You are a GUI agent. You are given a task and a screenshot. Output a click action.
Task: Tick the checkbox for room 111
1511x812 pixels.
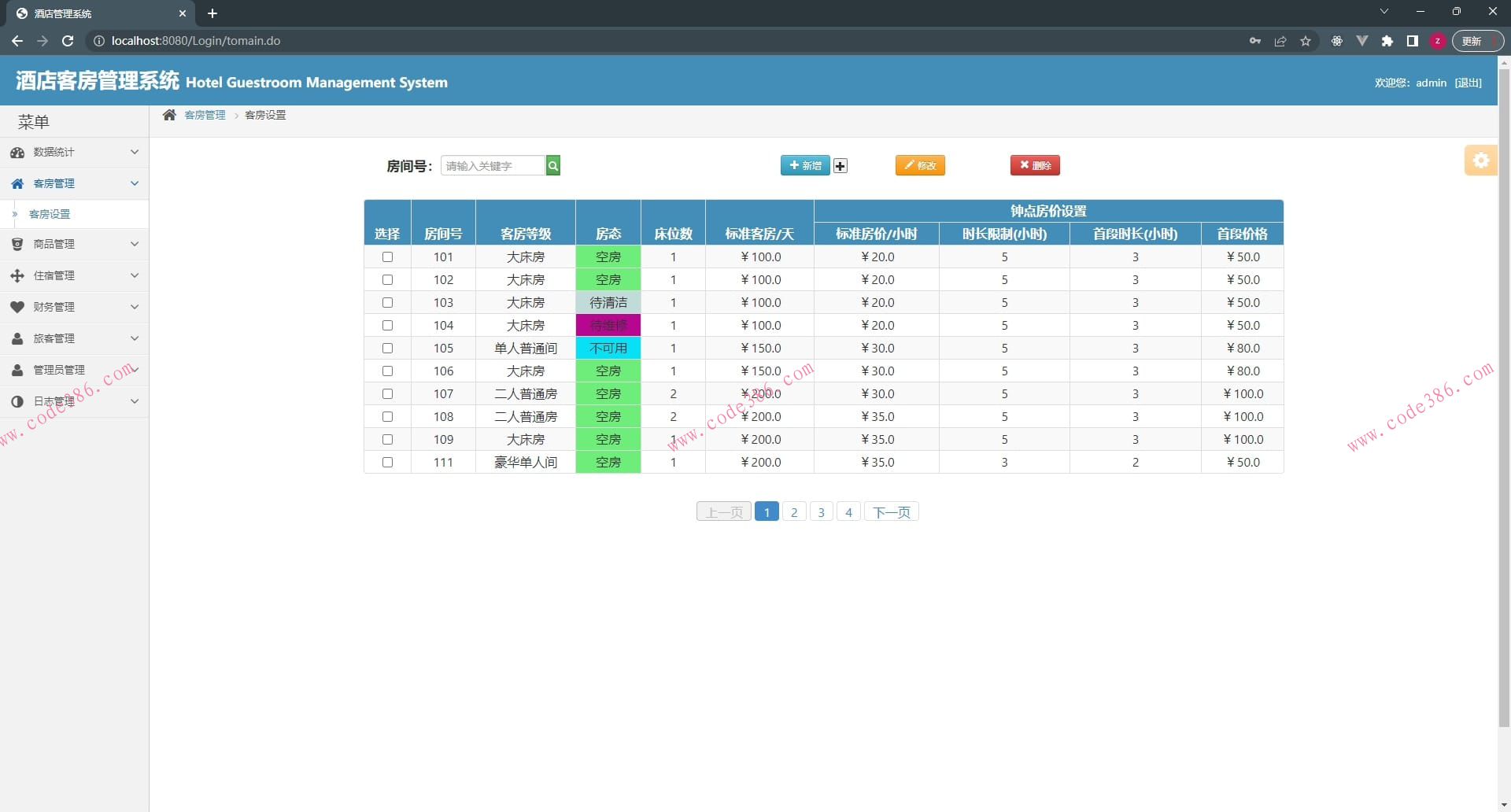tap(387, 463)
